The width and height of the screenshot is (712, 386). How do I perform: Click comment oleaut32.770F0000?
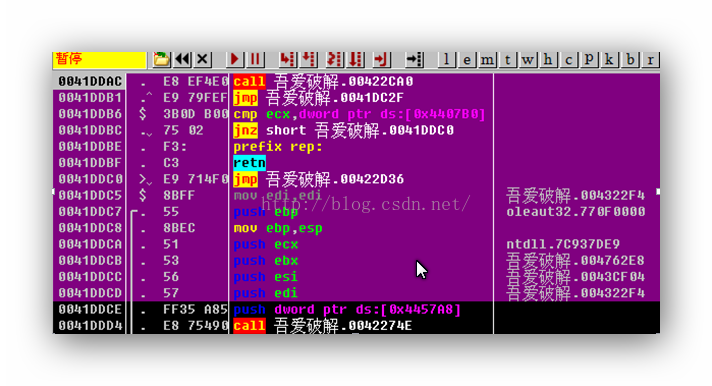coord(576,212)
